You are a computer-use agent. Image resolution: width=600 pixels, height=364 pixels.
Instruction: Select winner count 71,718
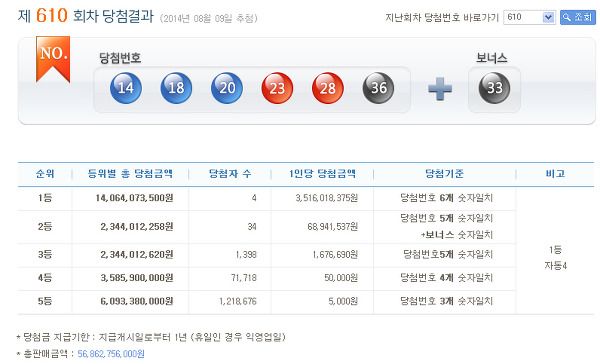click(x=244, y=277)
